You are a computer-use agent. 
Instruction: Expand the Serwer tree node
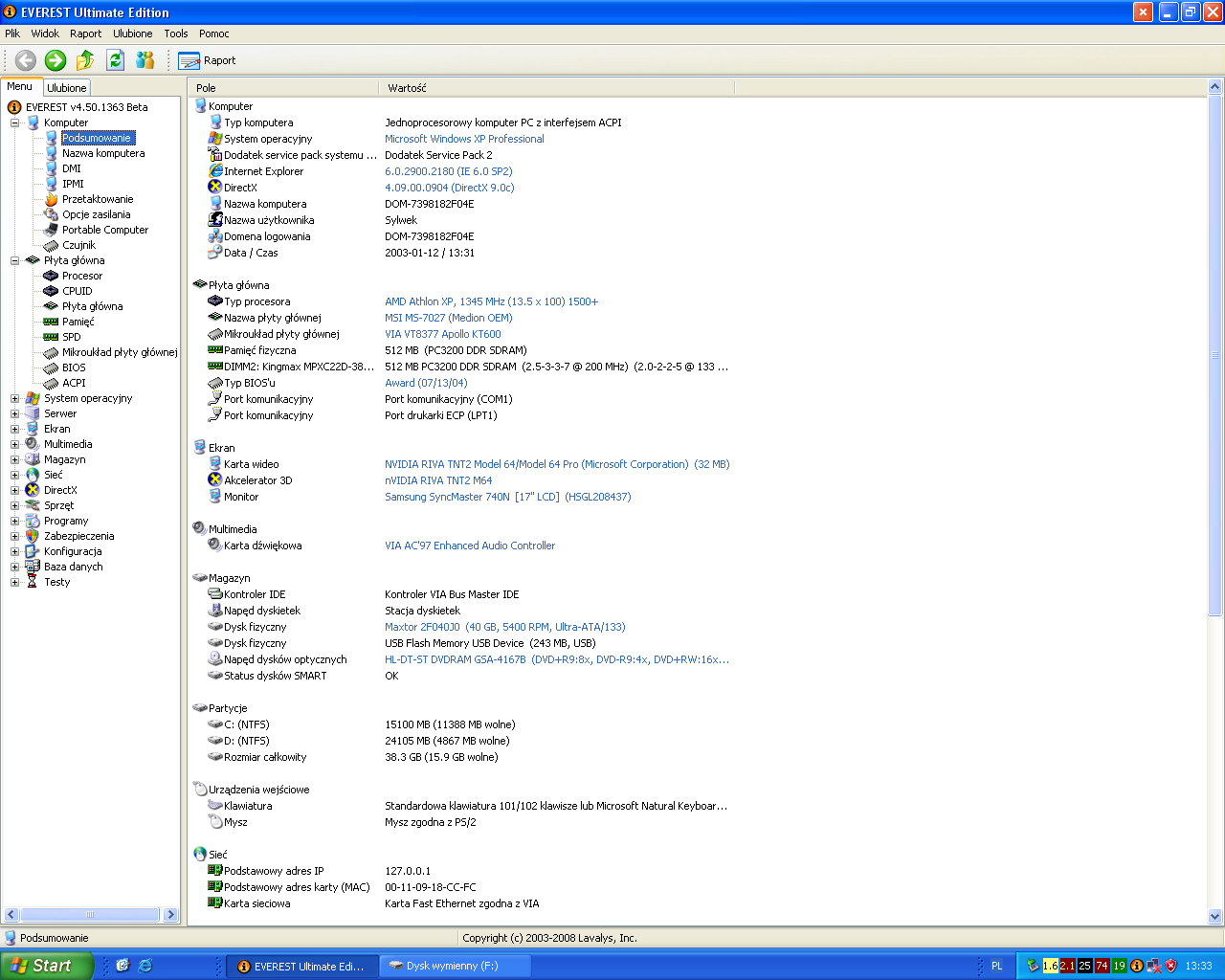pos(14,413)
